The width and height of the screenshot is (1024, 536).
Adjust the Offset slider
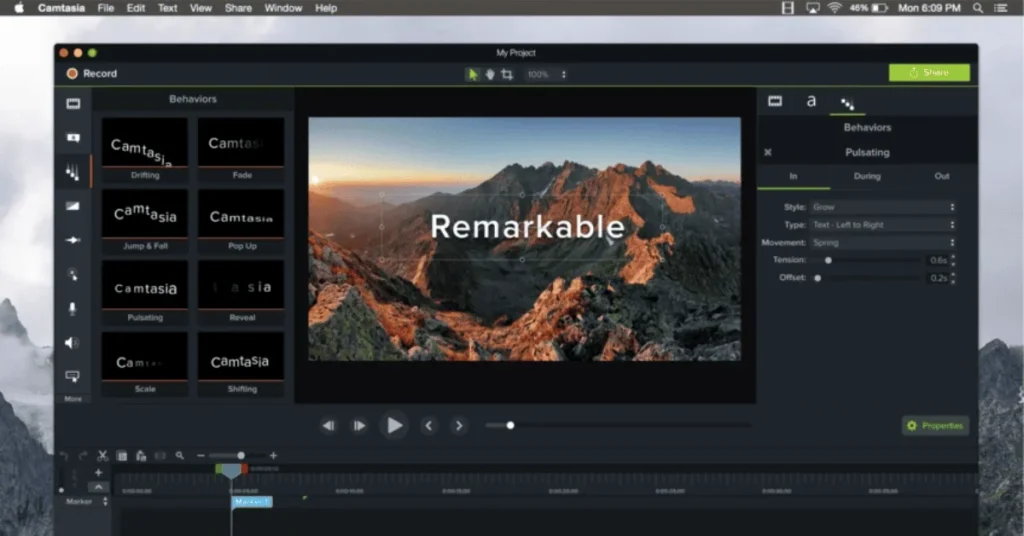click(x=818, y=277)
